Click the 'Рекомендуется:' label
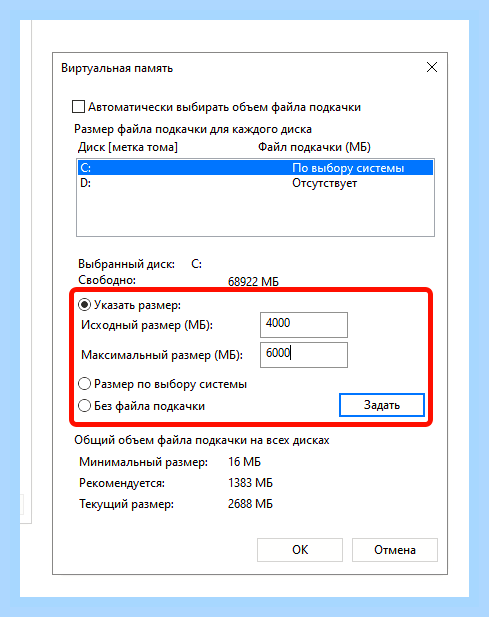 click(122, 483)
